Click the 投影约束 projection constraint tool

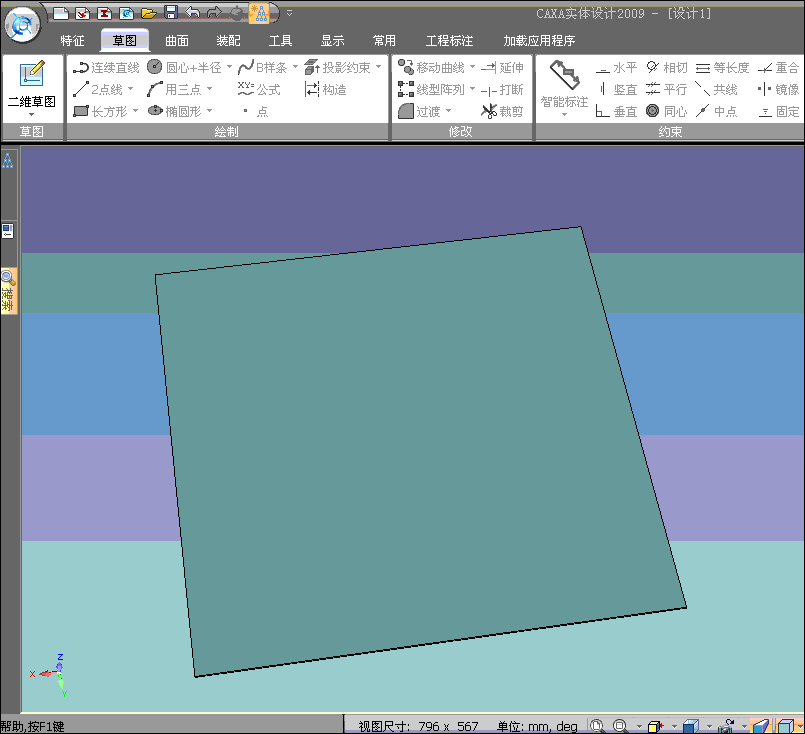click(337, 67)
